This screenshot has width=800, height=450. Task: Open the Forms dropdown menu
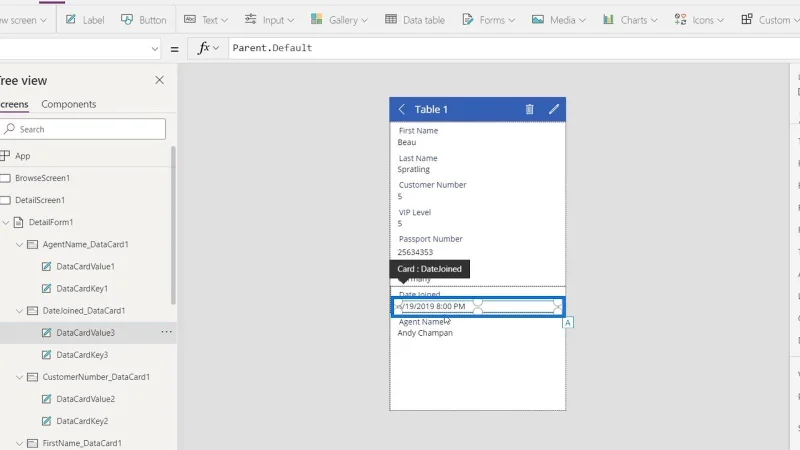coord(488,20)
